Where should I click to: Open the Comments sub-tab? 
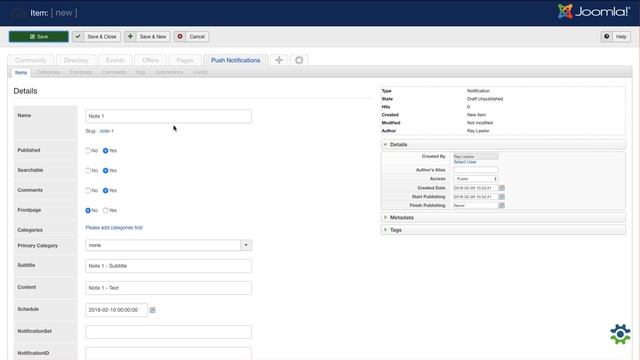pos(114,72)
